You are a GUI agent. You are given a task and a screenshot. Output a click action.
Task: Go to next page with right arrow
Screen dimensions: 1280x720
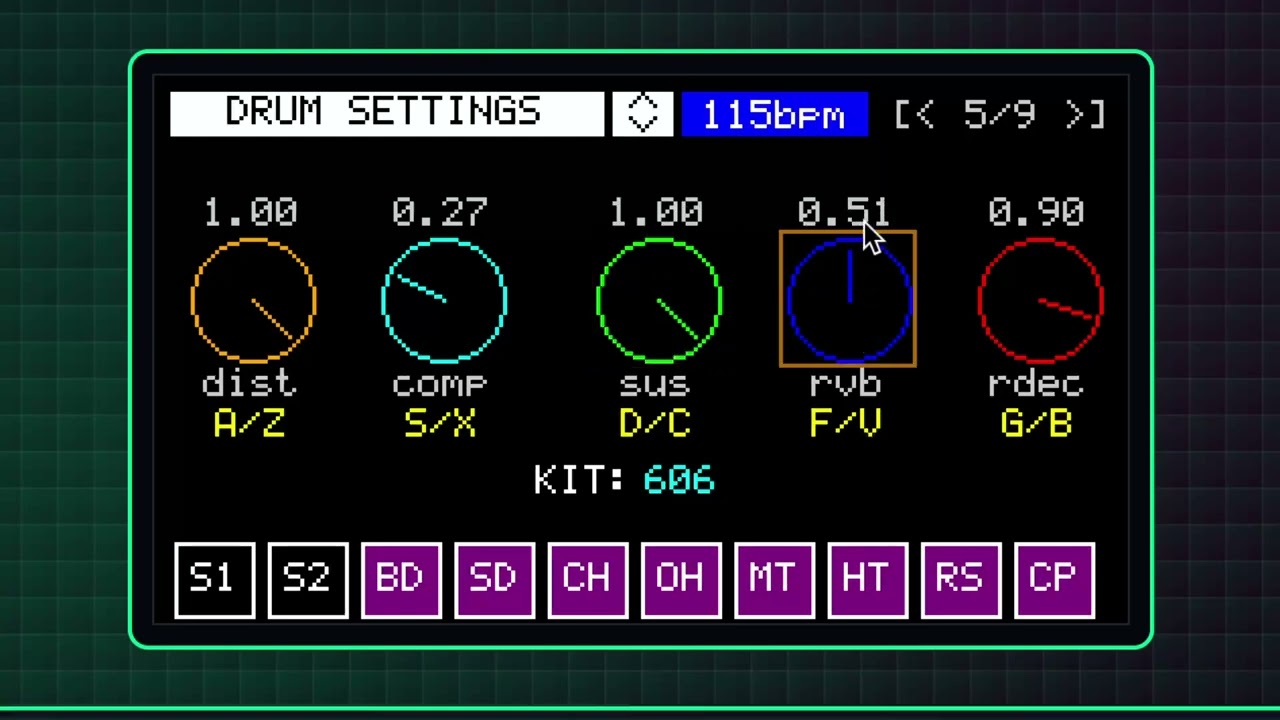pyautogui.click(x=1086, y=114)
